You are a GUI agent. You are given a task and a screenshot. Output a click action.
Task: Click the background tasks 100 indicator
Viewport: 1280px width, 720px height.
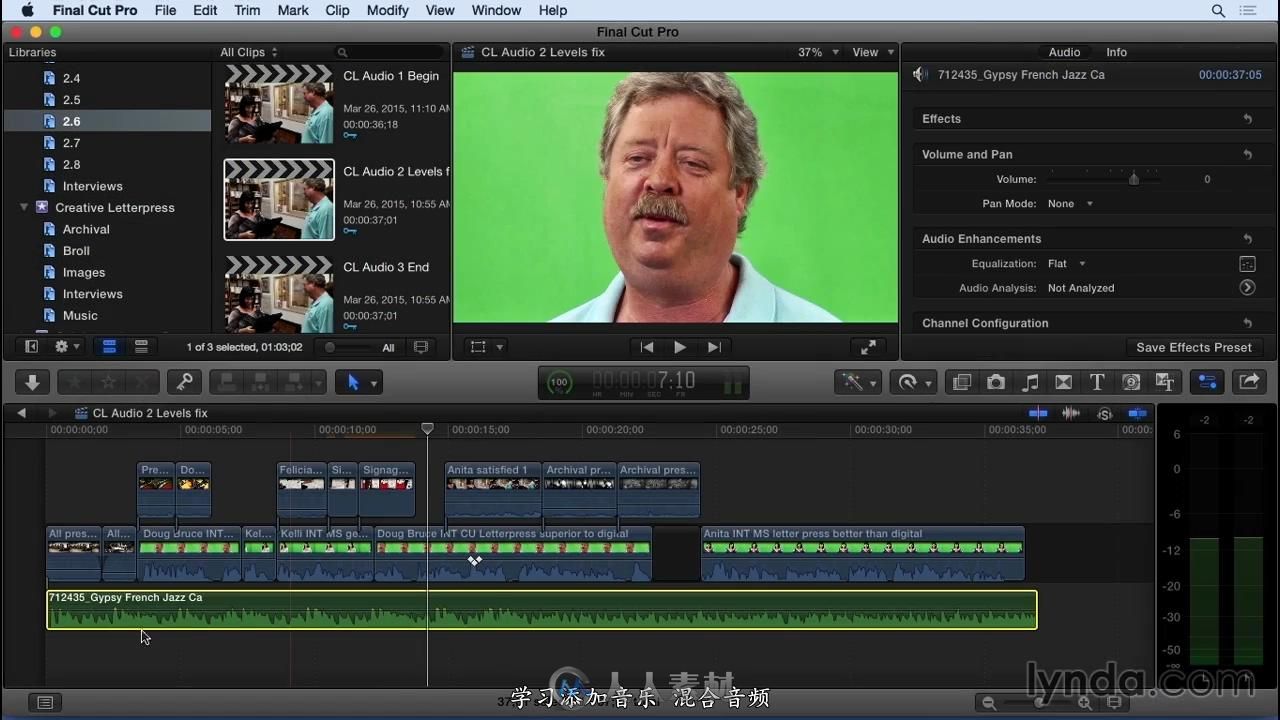[x=559, y=382]
